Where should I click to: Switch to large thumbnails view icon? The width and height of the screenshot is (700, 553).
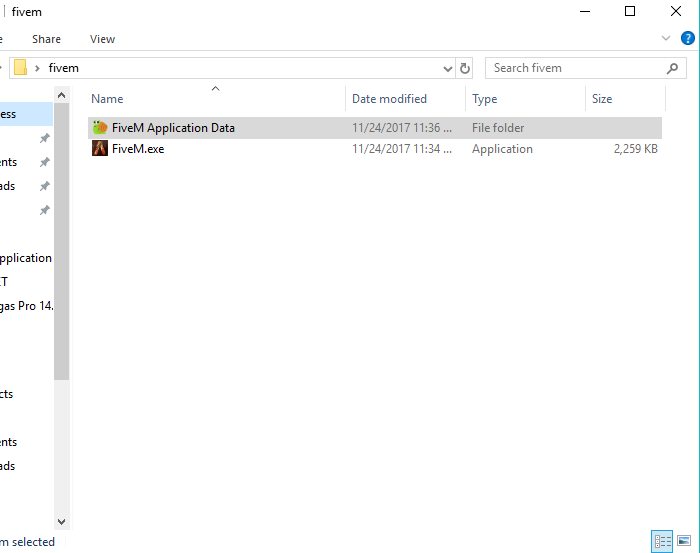tap(684, 541)
